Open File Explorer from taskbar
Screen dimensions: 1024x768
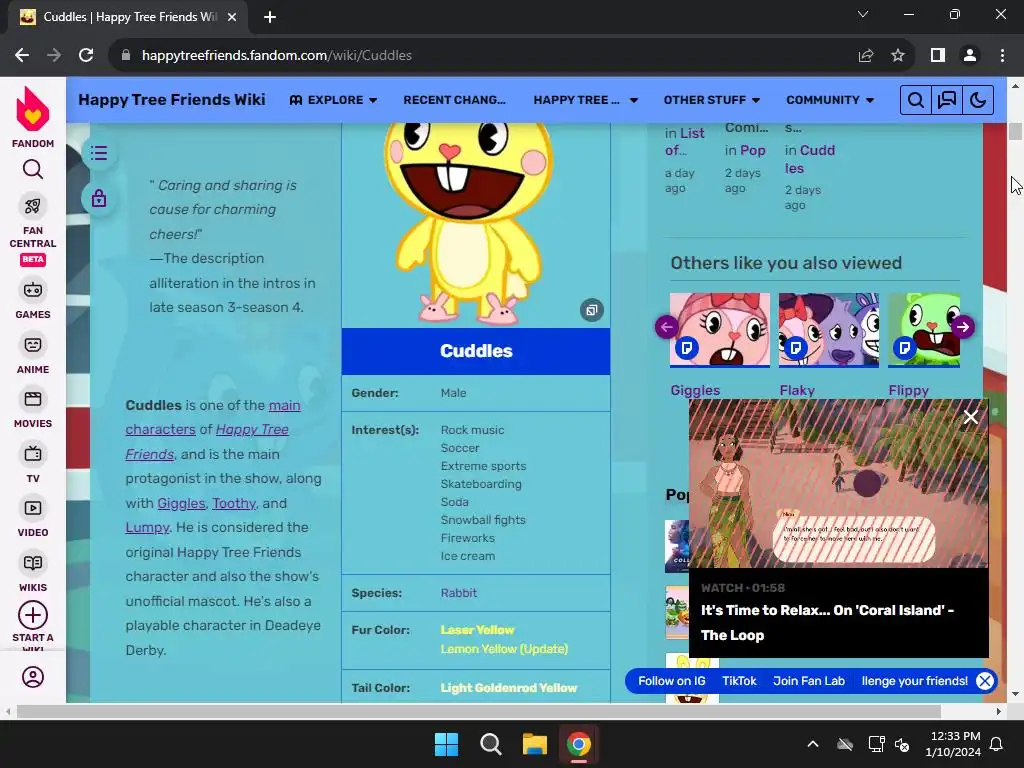pos(534,744)
